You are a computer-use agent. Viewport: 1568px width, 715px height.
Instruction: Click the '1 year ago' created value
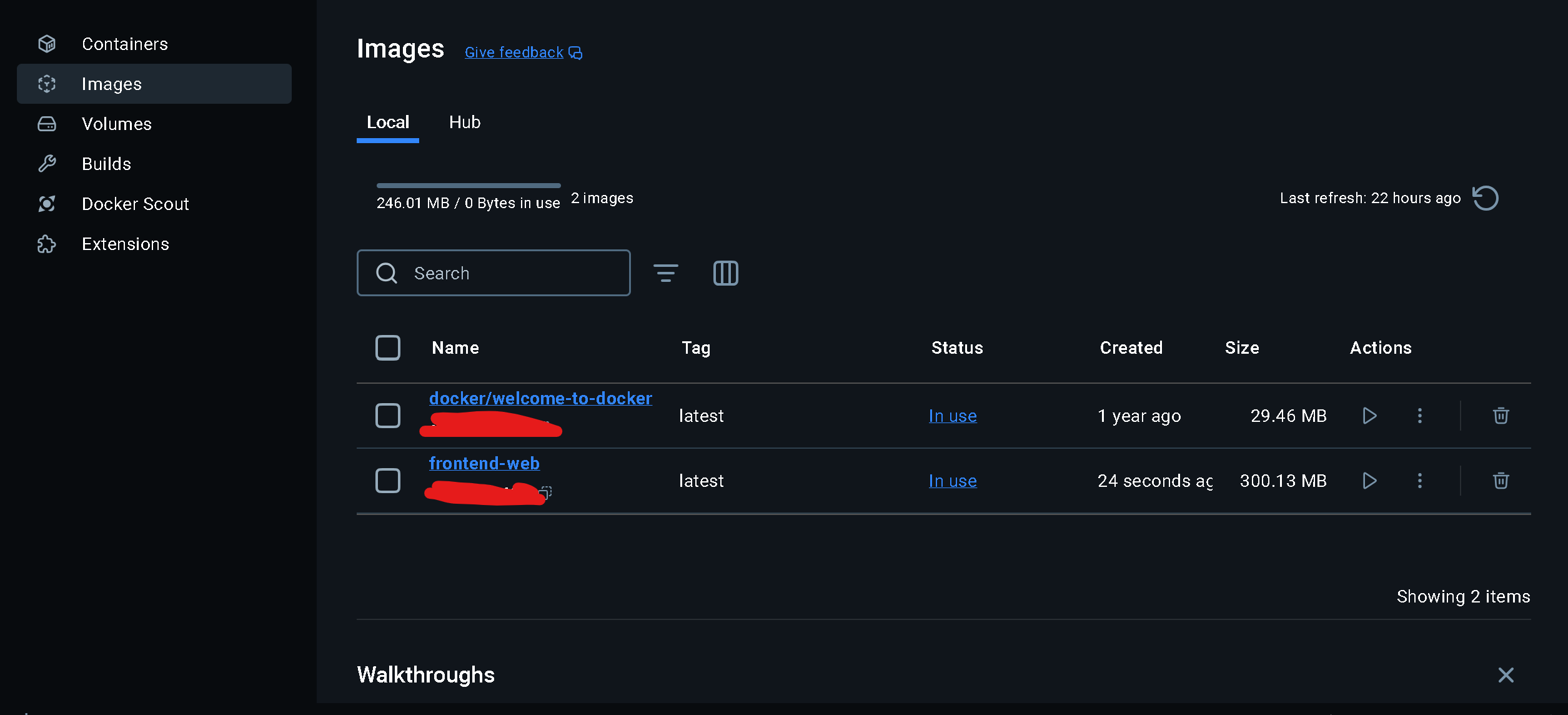1139,416
